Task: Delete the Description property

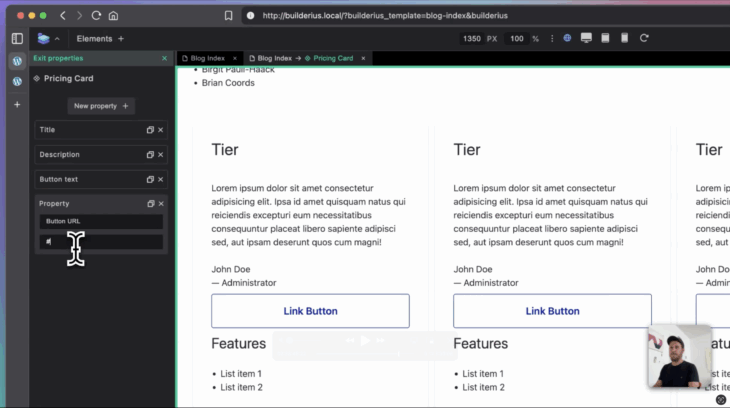Action: [160, 155]
